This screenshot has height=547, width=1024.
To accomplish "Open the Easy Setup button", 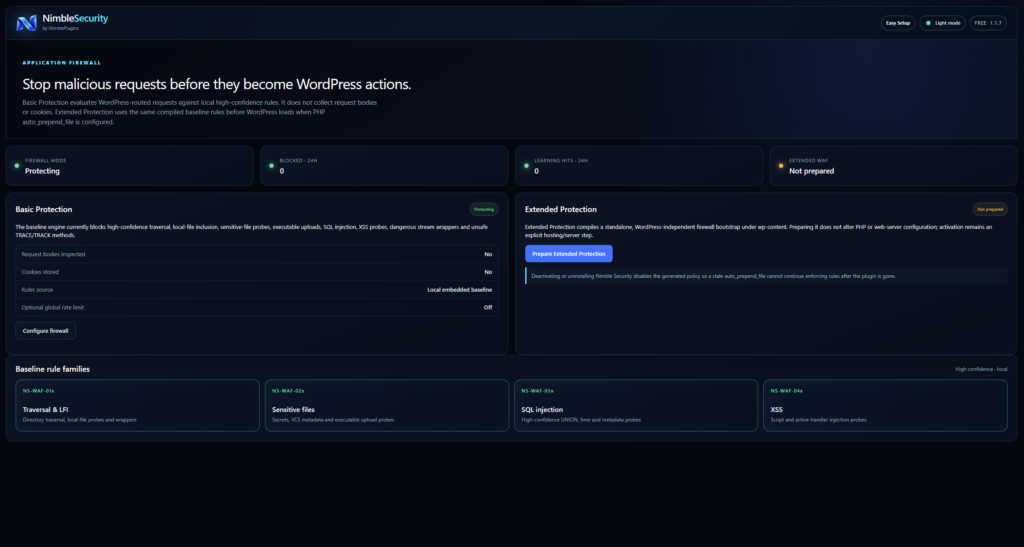I will tap(897, 23).
